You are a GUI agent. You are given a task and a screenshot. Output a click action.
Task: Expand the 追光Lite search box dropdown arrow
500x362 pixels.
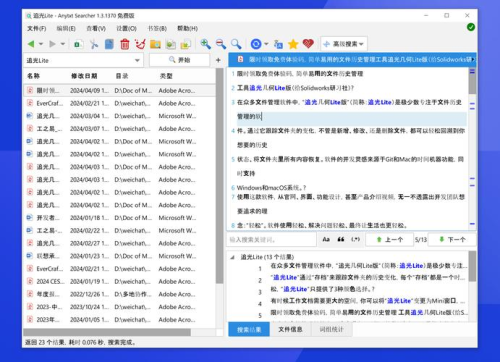tap(137, 60)
